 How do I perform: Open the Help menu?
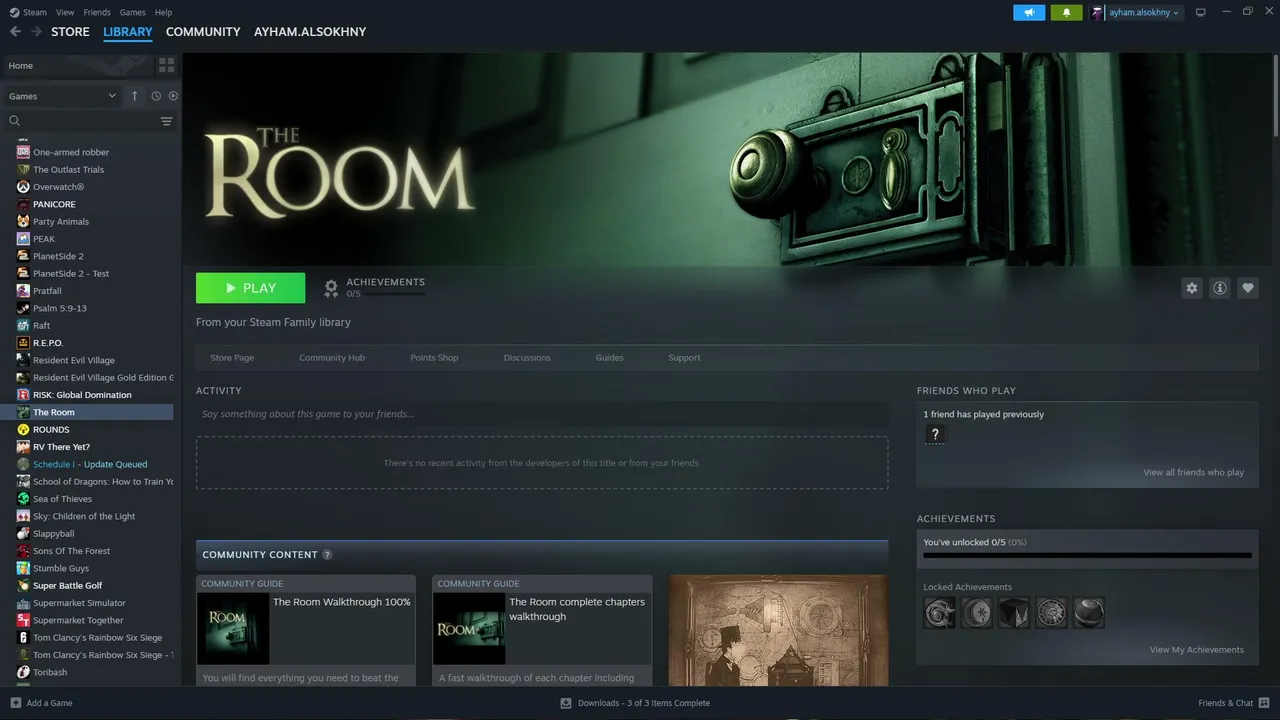pyautogui.click(x=163, y=12)
